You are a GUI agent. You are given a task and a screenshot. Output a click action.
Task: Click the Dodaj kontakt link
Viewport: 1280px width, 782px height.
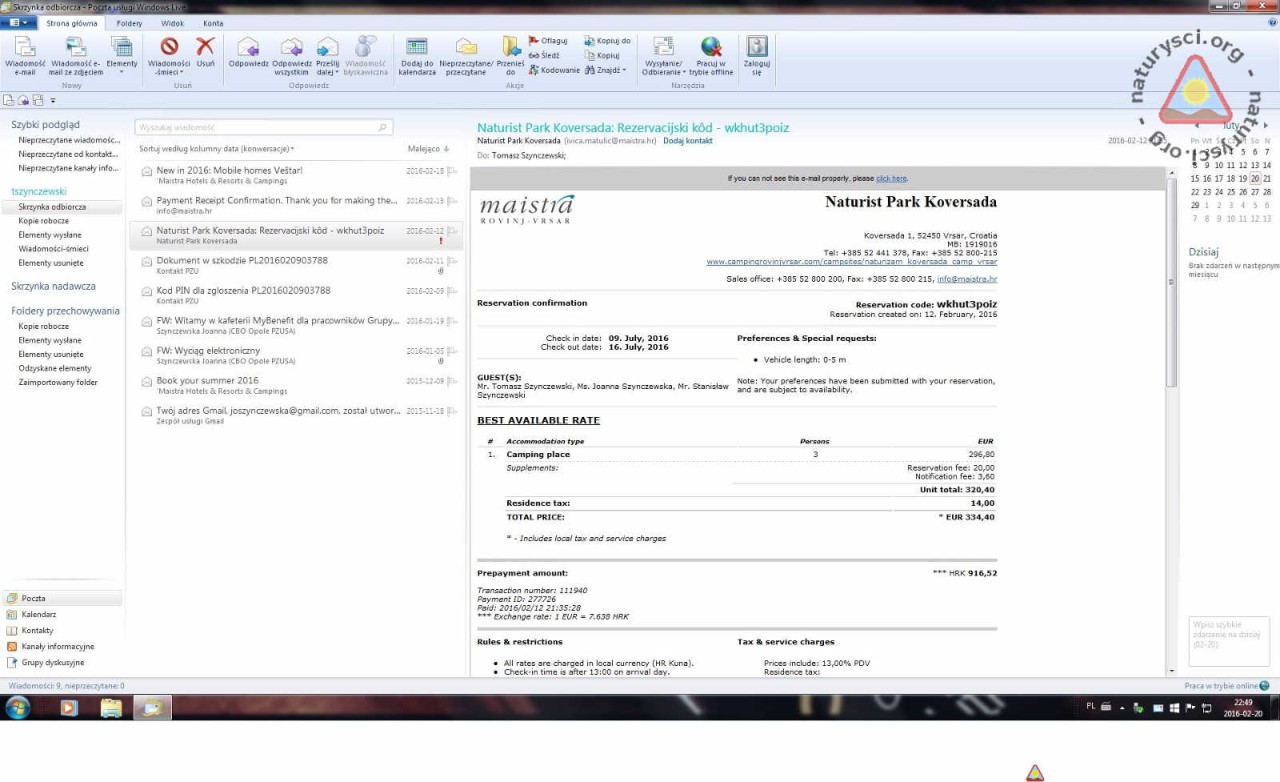click(x=687, y=141)
